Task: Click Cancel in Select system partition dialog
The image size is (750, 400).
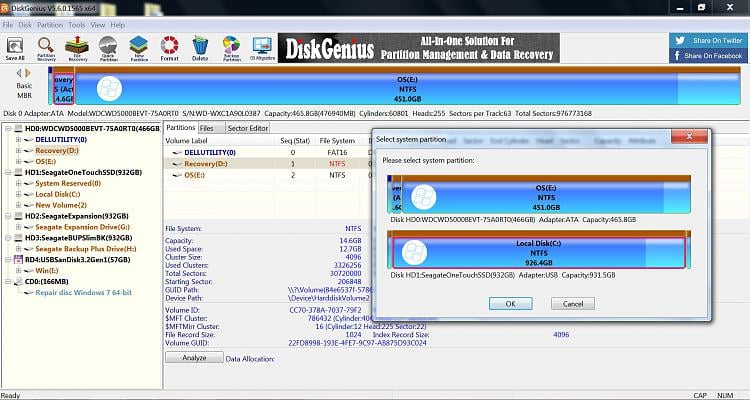Action: 573,303
